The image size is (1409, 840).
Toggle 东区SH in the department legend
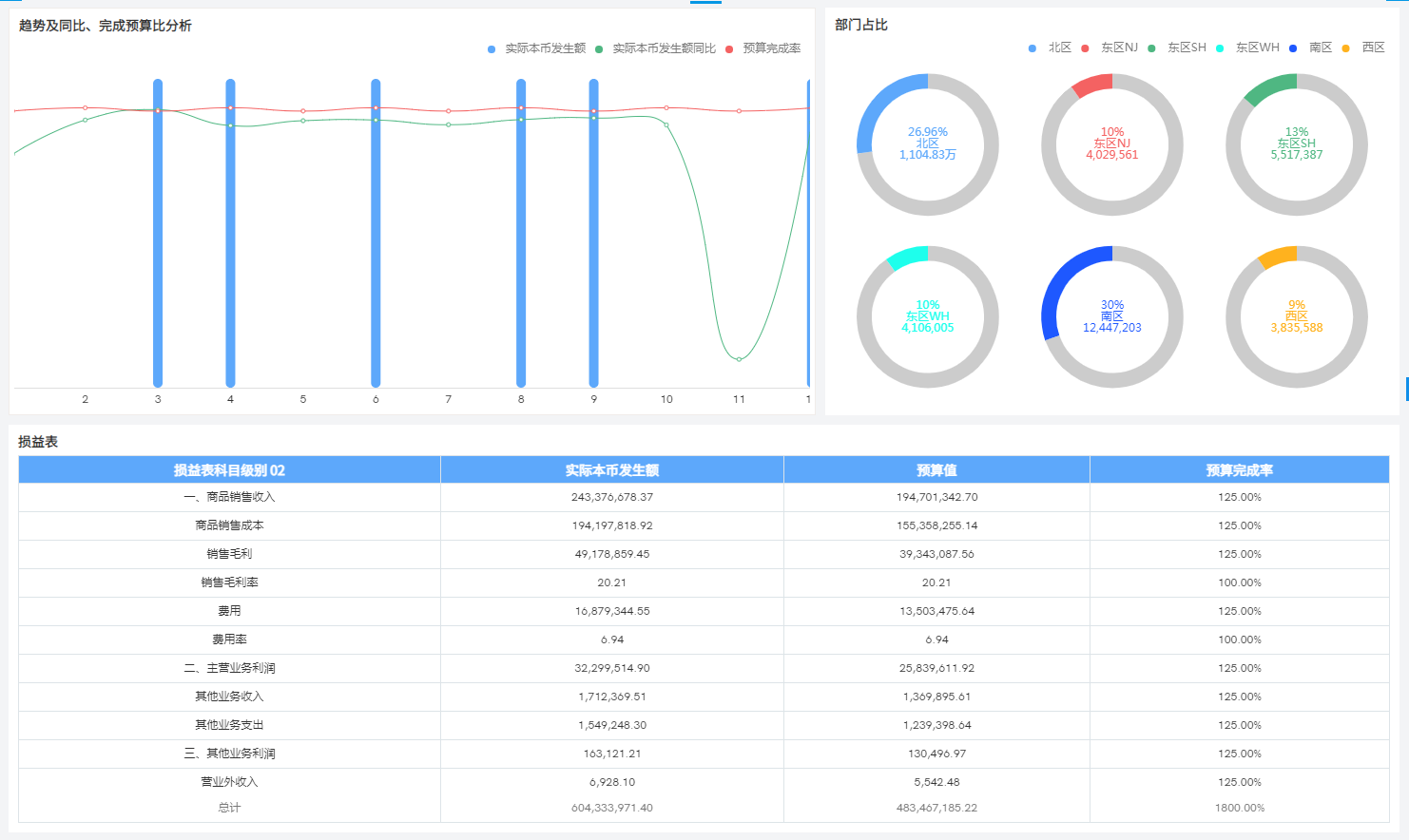pyautogui.click(x=1176, y=48)
